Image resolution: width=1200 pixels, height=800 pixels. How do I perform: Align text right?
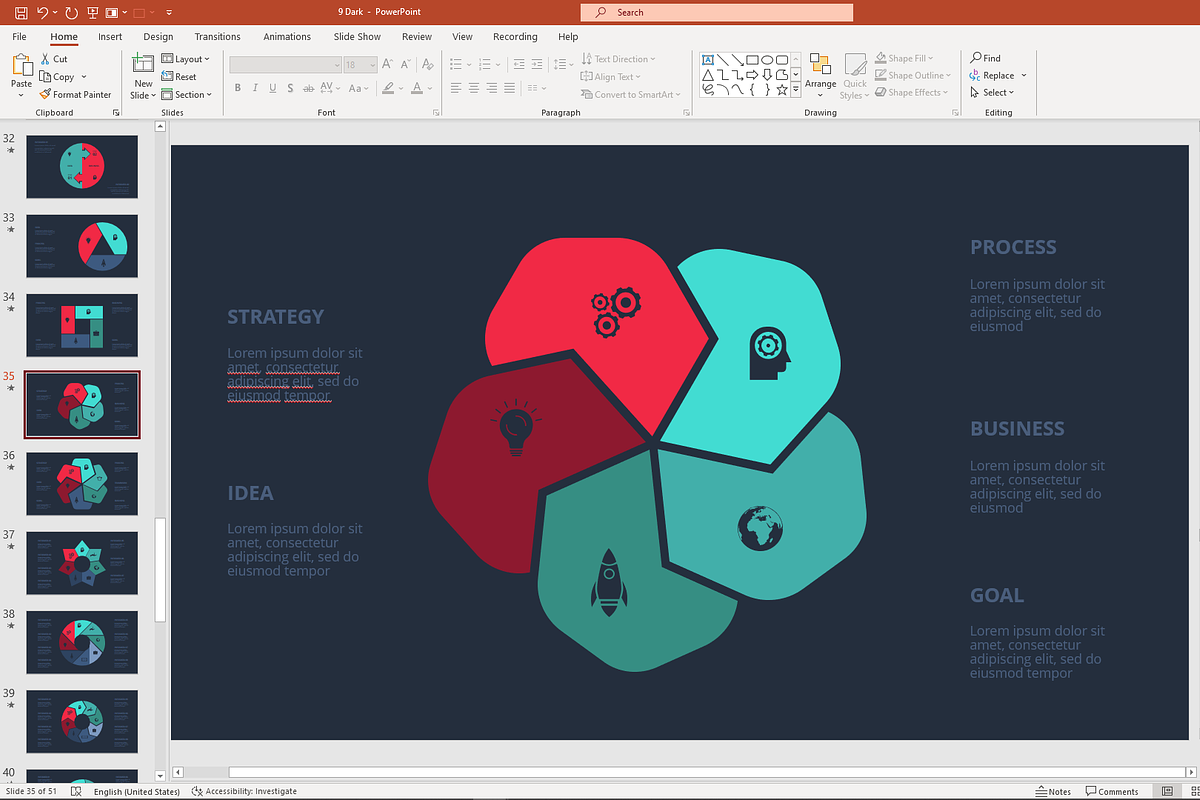click(x=492, y=88)
